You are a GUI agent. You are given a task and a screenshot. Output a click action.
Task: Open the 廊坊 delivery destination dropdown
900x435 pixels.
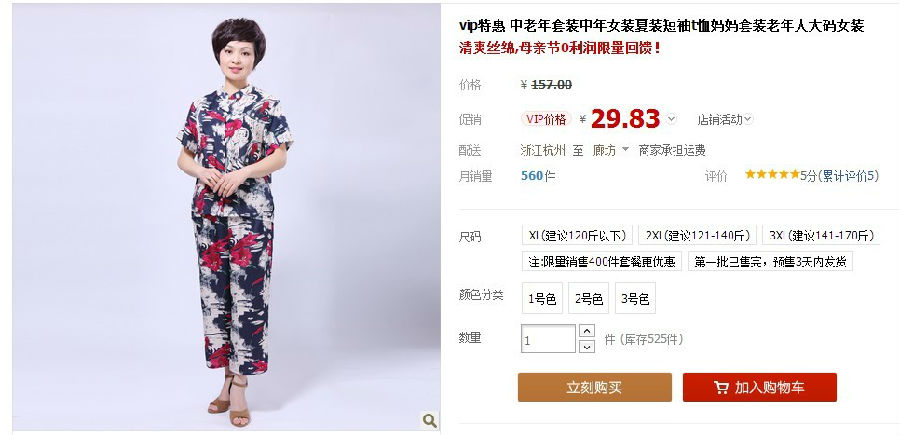(611, 150)
